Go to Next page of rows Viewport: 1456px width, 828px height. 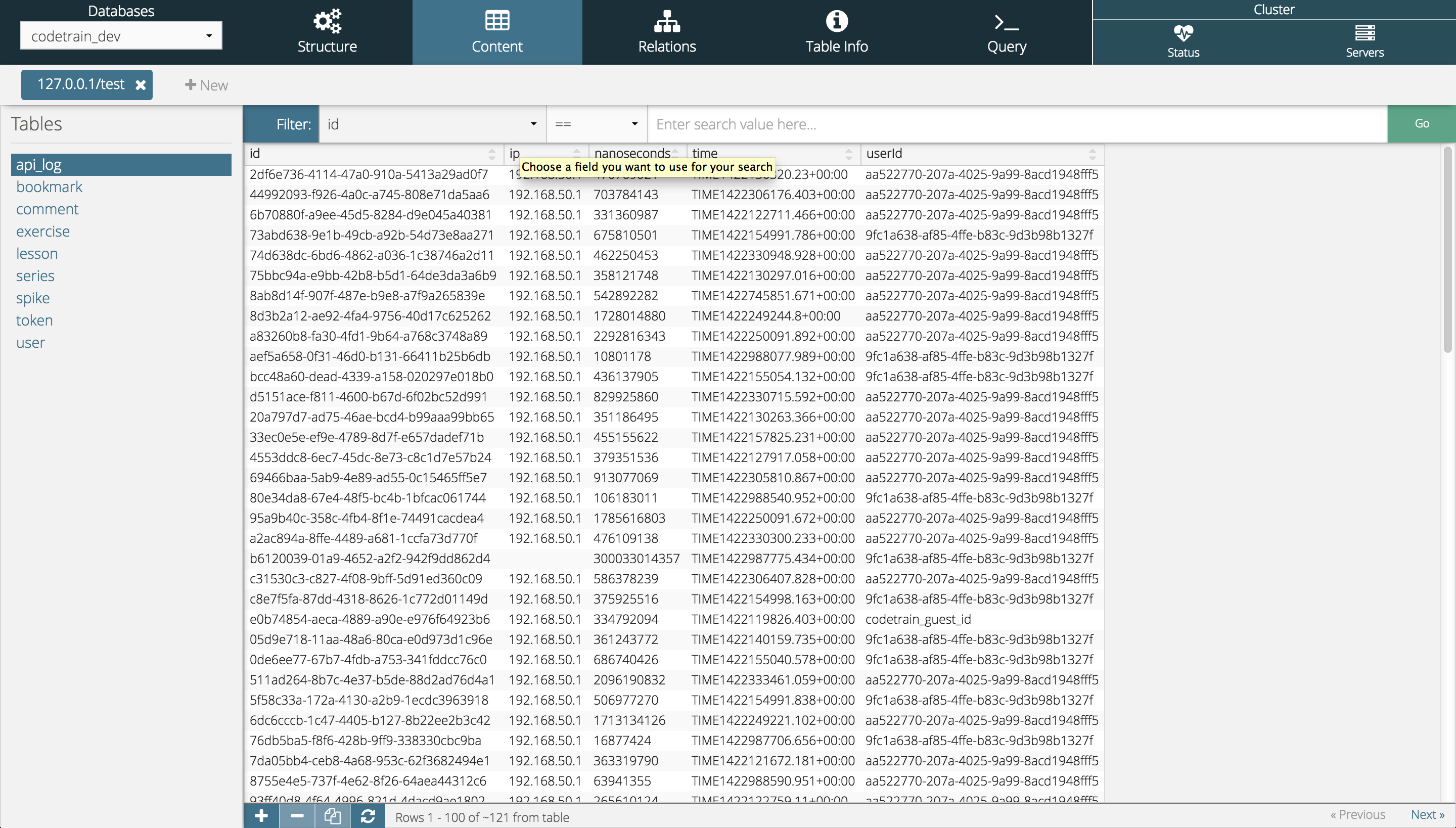[x=1427, y=814]
